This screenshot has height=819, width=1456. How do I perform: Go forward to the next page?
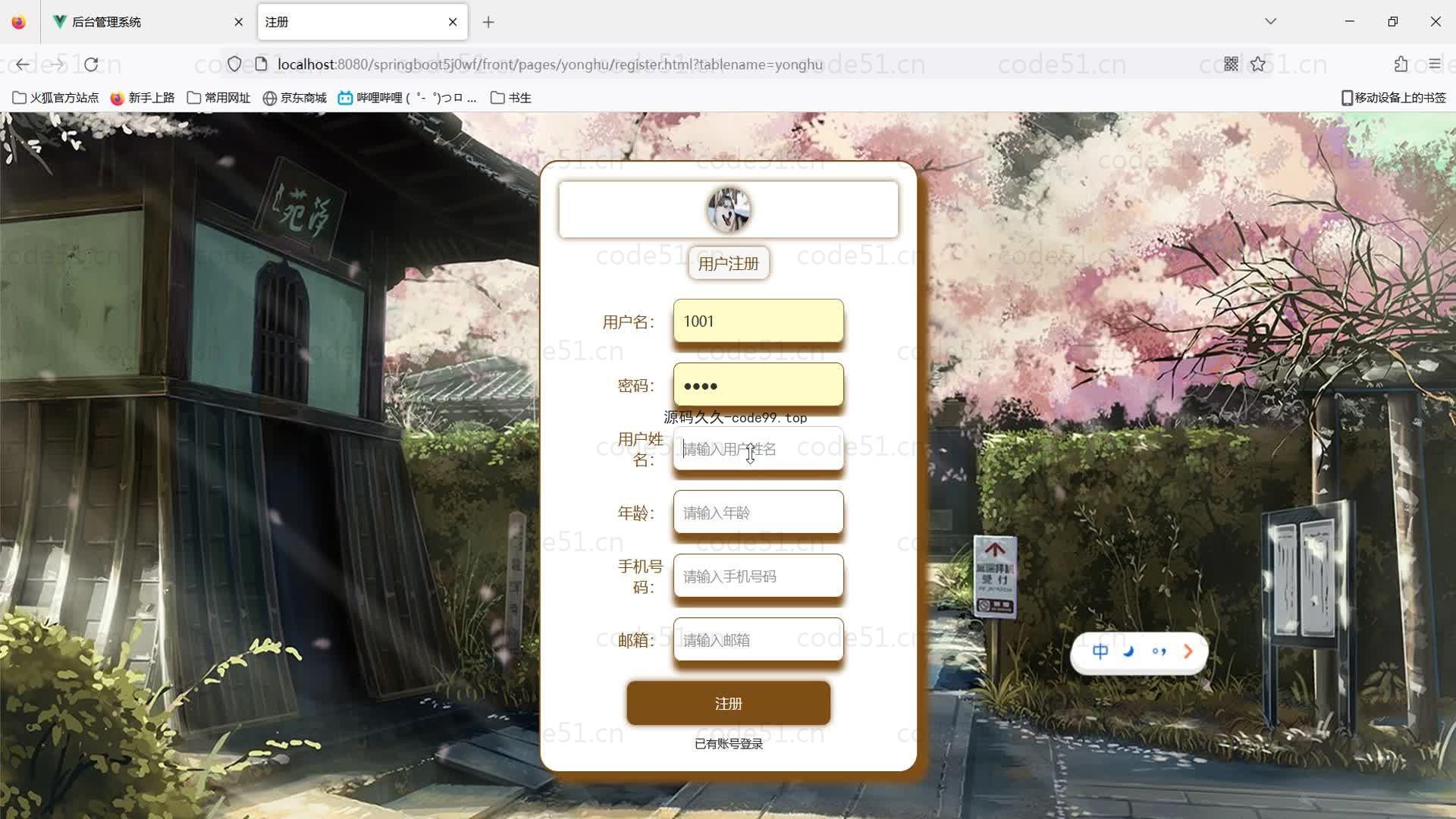pos(57,64)
